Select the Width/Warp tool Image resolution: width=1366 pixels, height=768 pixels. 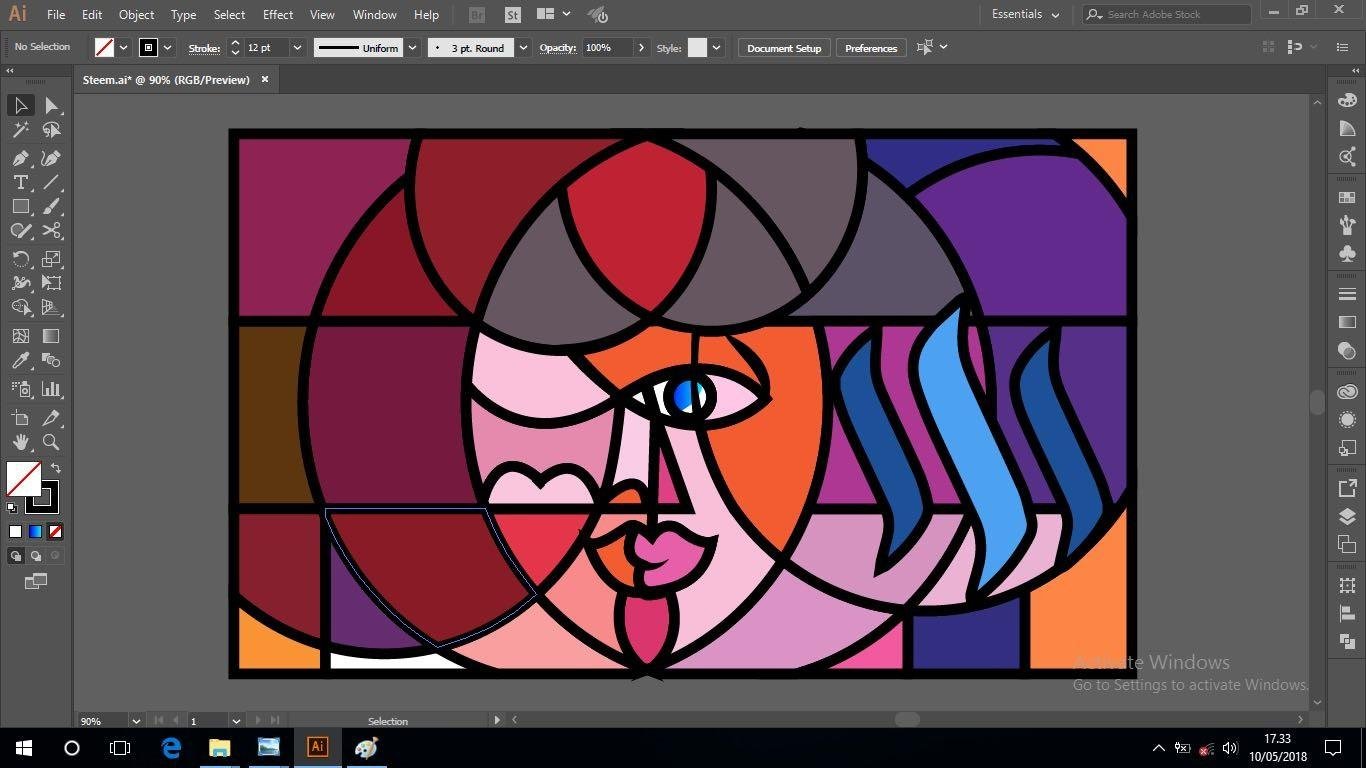pyautogui.click(x=20, y=283)
